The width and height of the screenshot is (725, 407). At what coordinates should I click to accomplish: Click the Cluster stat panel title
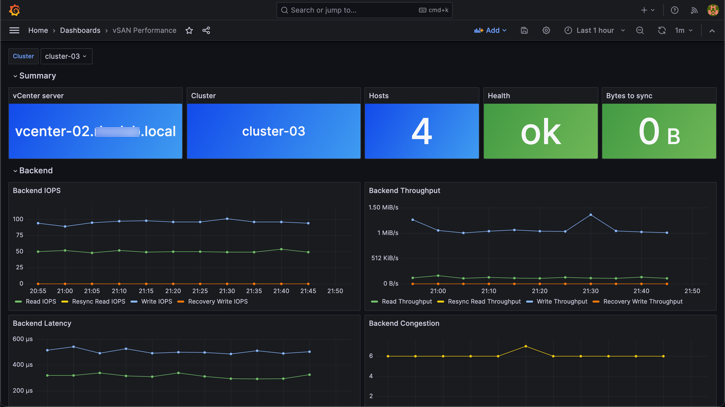point(203,96)
